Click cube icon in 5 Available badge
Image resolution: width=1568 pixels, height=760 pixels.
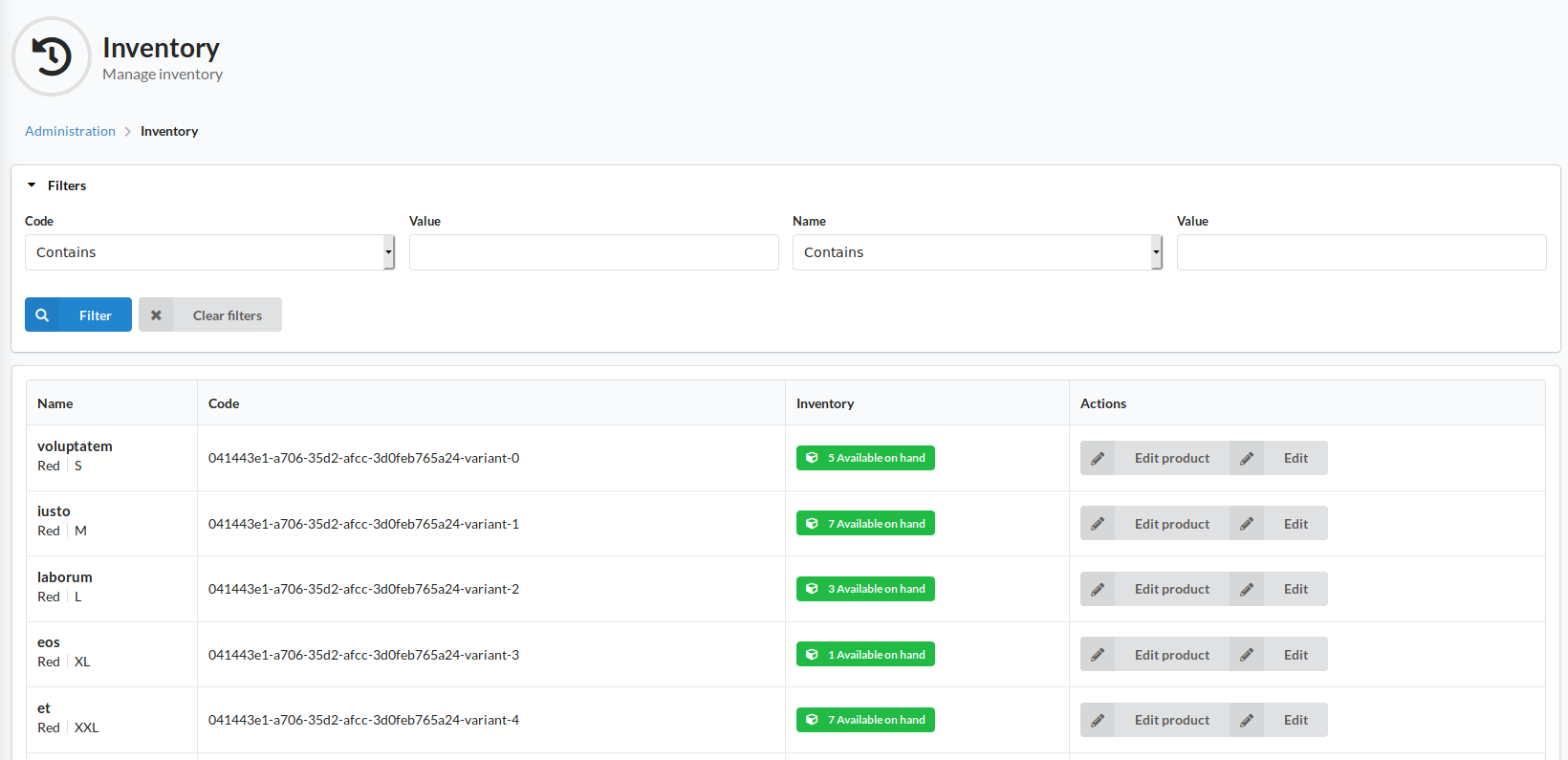pyautogui.click(x=812, y=458)
